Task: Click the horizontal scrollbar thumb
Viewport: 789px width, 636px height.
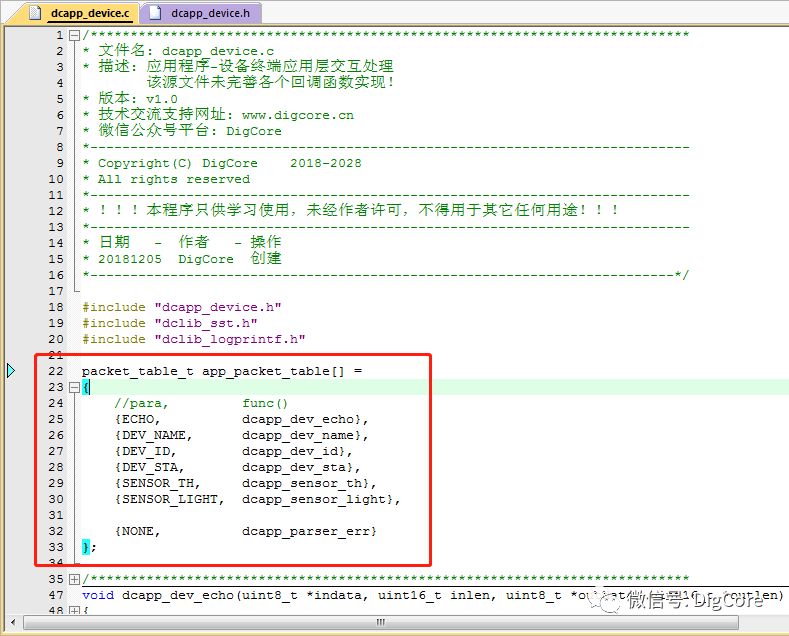Action: click(x=381, y=622)
